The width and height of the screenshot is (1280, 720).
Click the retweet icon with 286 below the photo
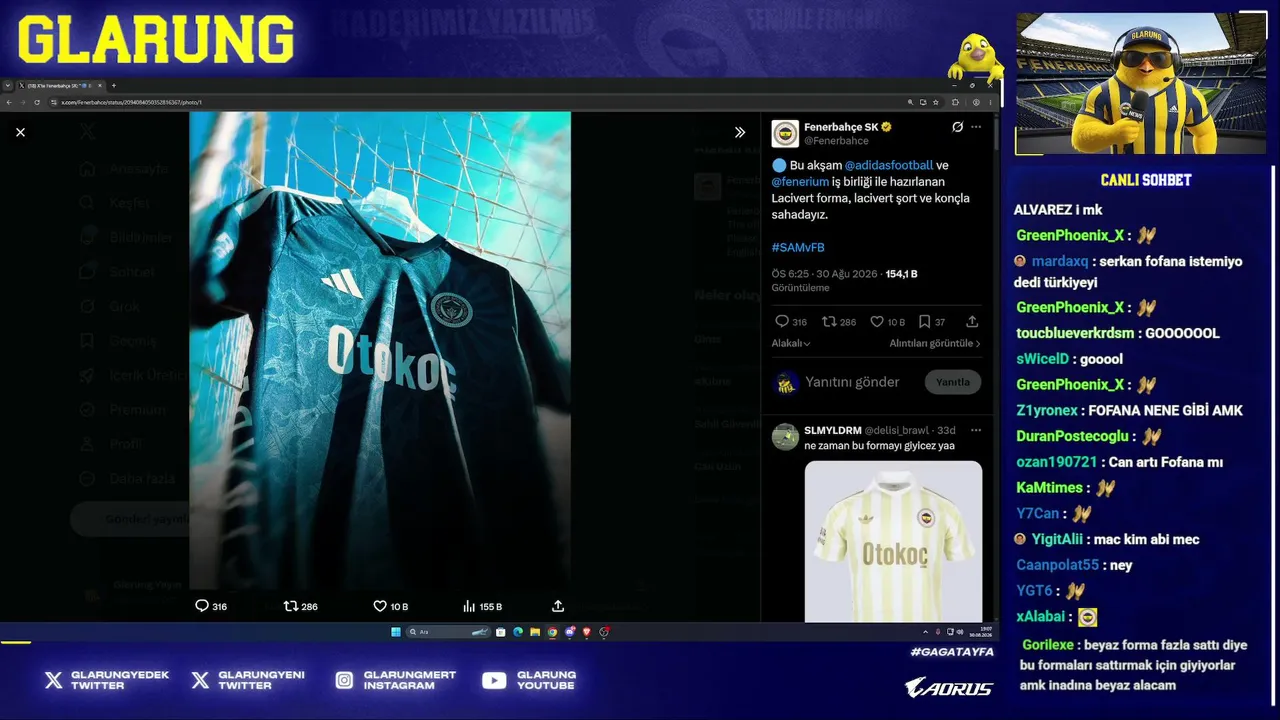(x=291, y=606)
